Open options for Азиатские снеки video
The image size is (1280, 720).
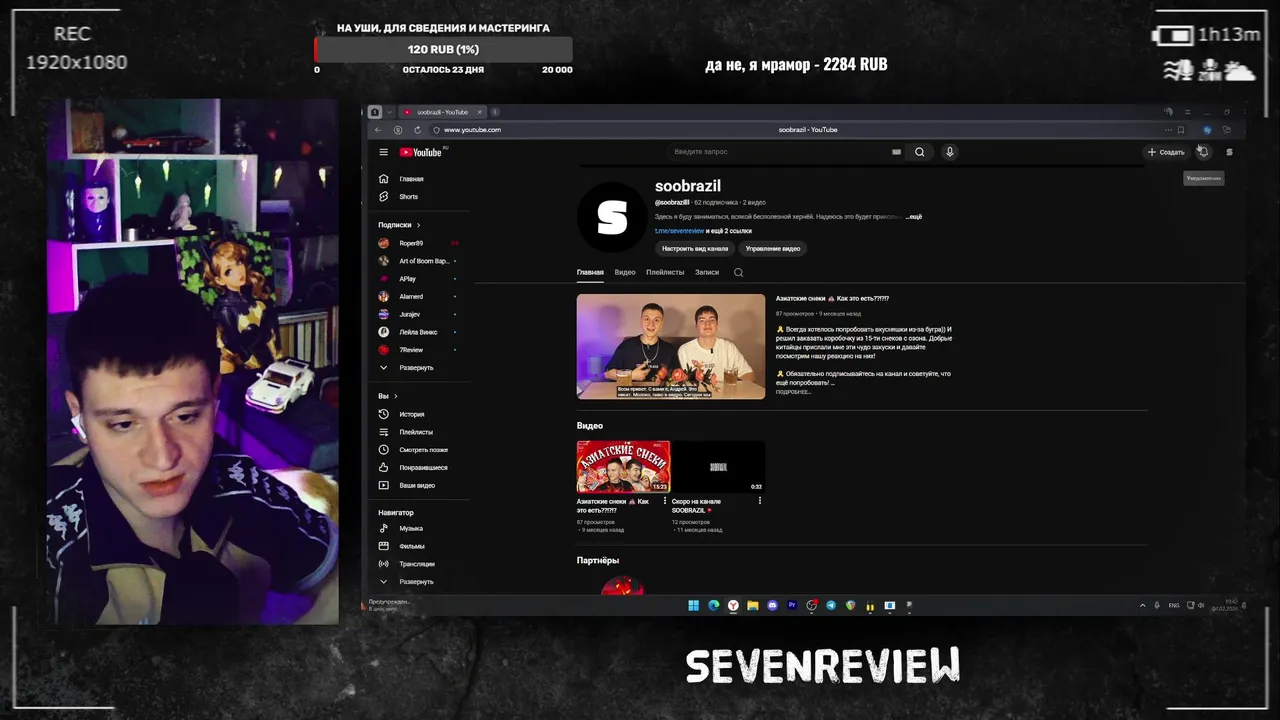pos(665,501)
